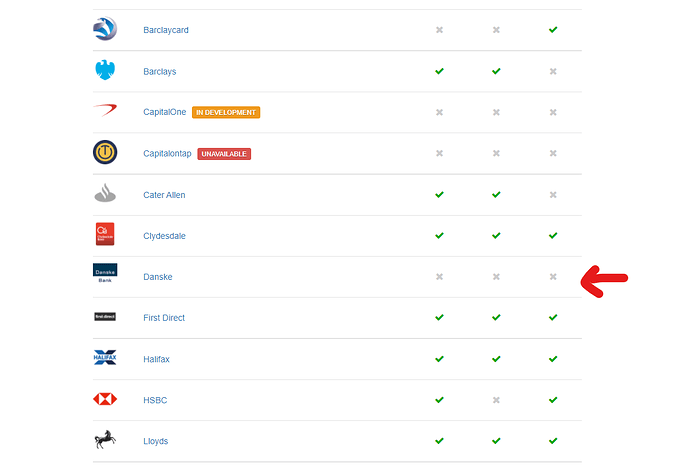Click the Barclays eagle logo

(105, 71)
